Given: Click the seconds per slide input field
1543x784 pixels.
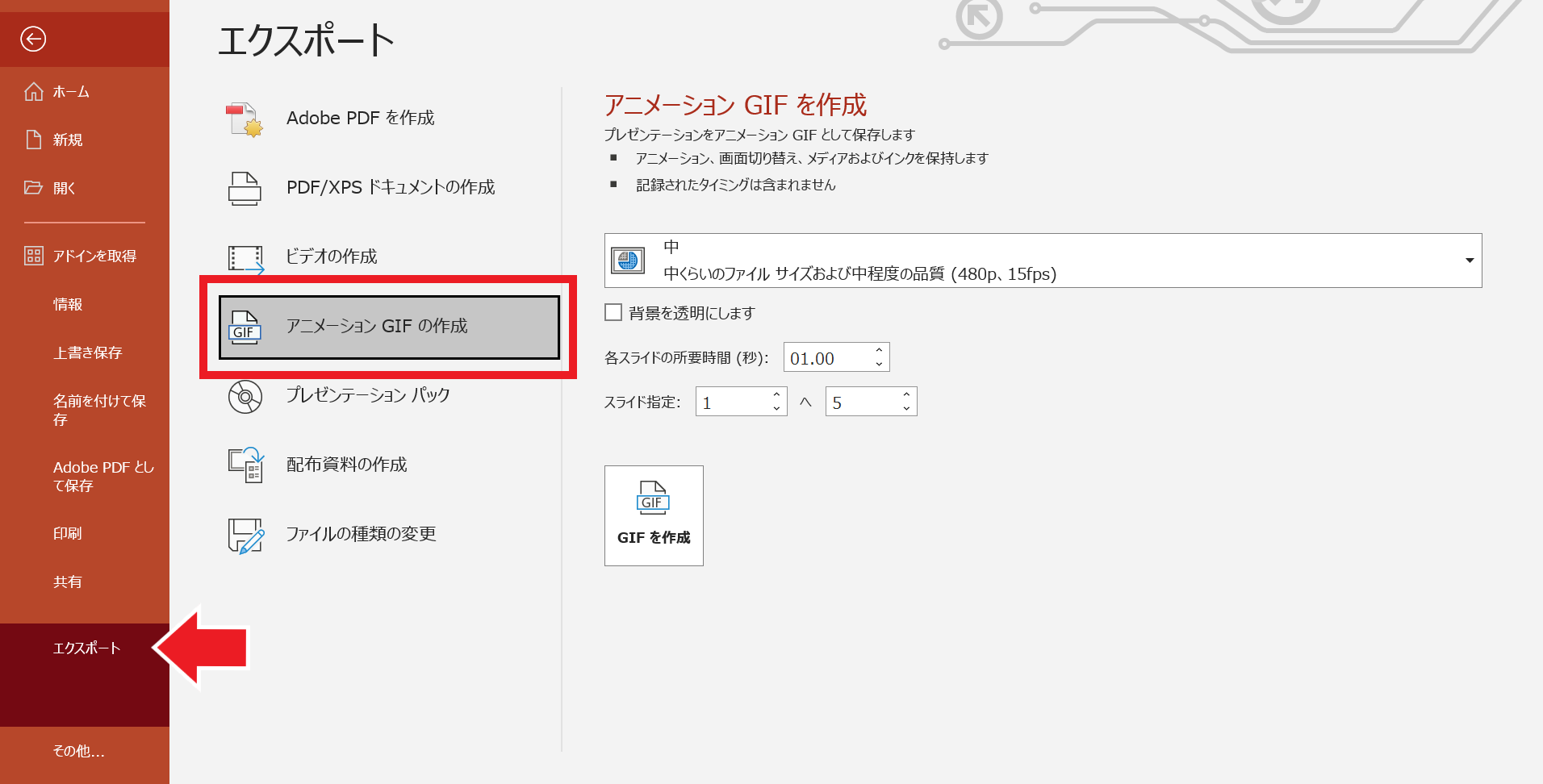Looking at the screenshot, I should click(x=826, y=358).
